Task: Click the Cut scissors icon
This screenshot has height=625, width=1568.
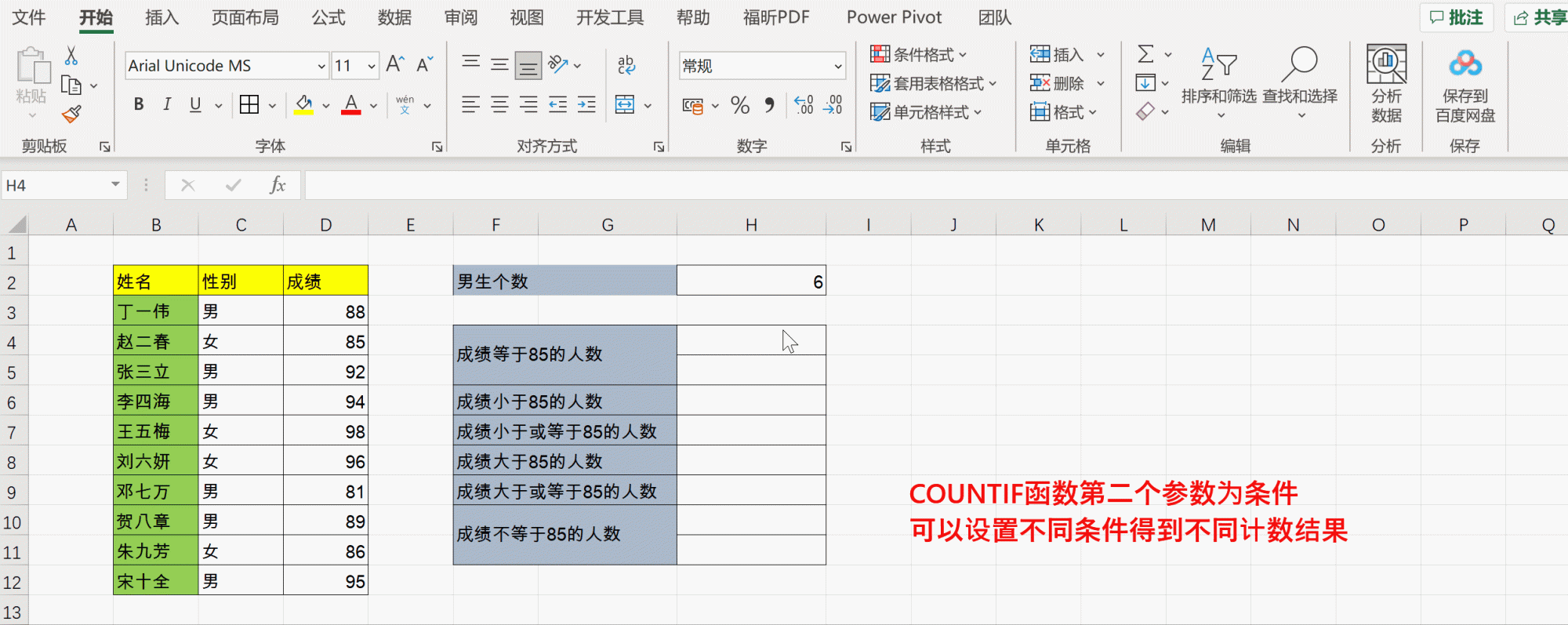Action: tap(71, 56)
